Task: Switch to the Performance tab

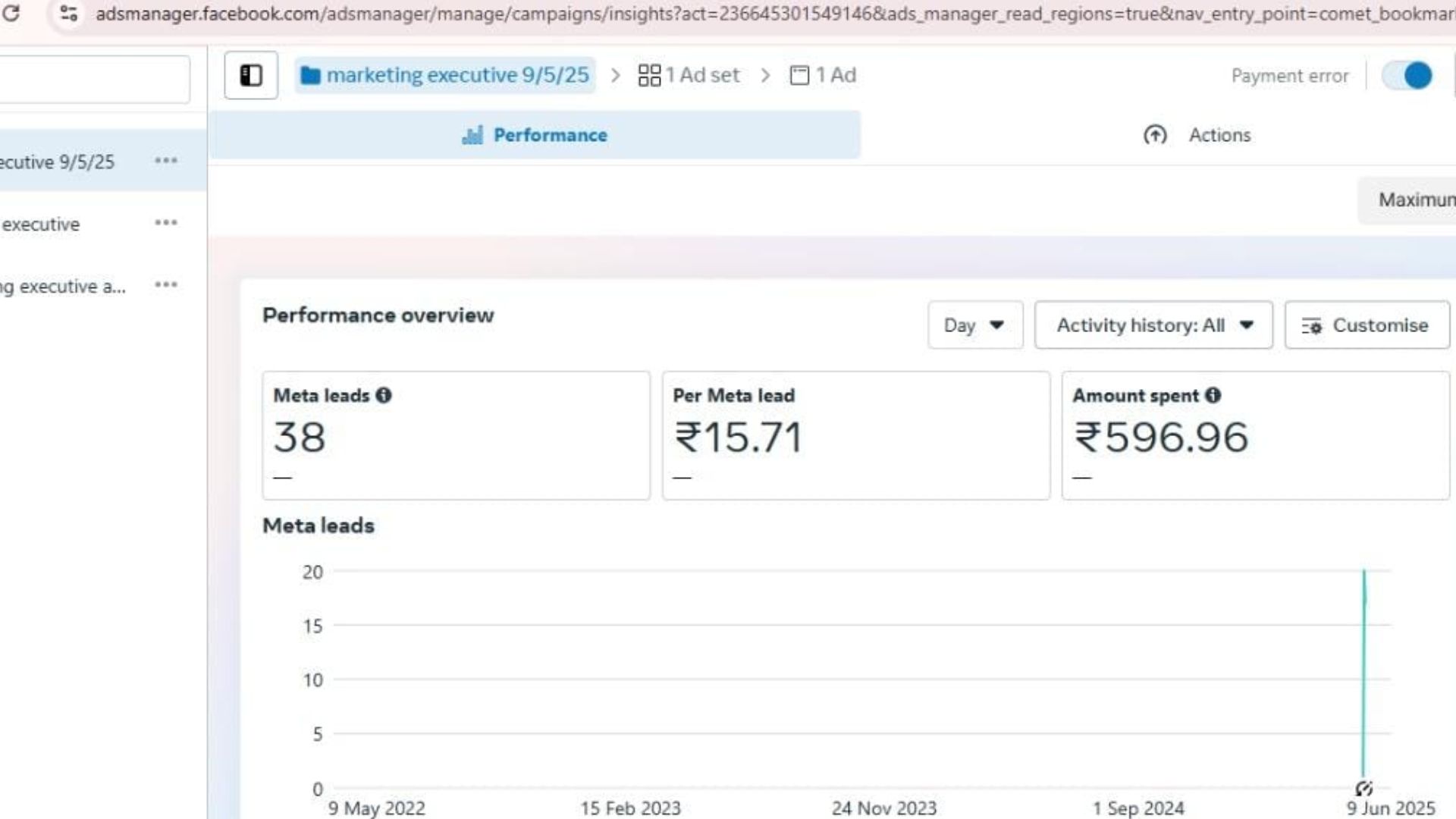Action: tap(535, 135)
